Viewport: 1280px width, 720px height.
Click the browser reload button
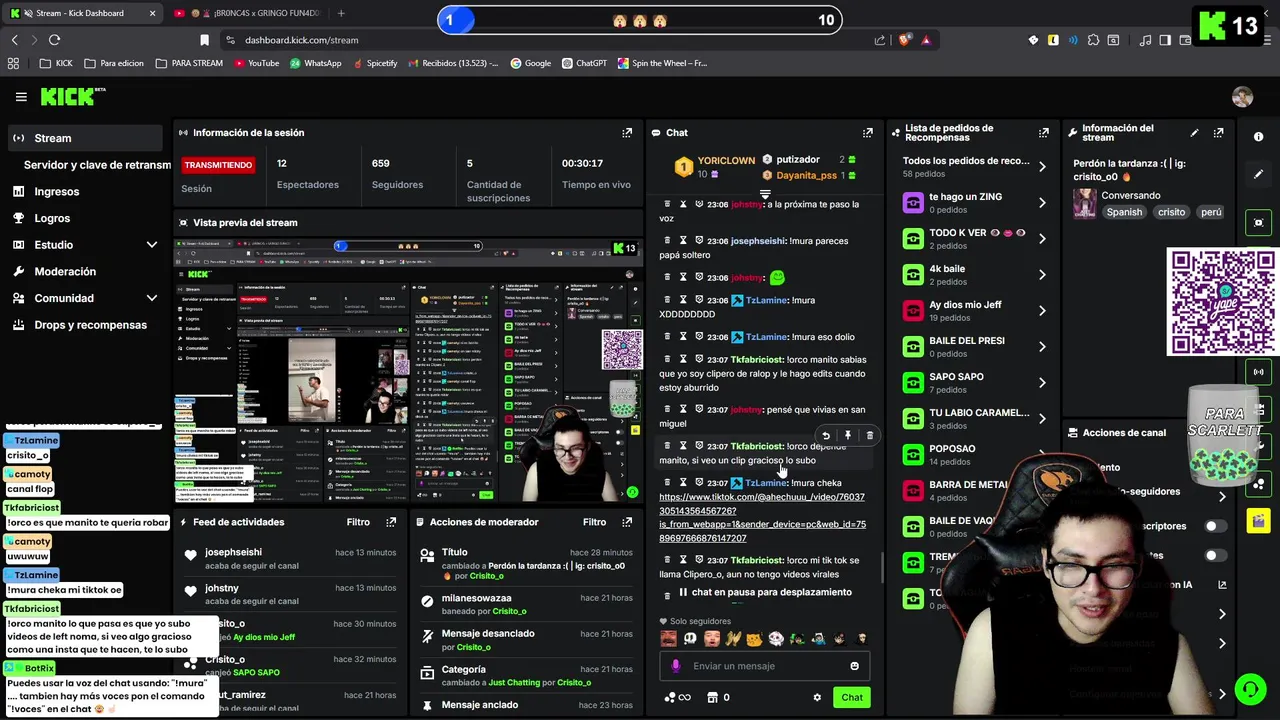[54, 40]
